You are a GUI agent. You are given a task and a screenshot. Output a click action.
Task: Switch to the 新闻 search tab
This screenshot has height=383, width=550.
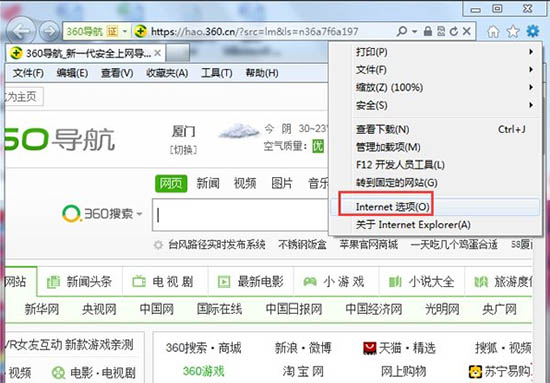coord(208,183)
